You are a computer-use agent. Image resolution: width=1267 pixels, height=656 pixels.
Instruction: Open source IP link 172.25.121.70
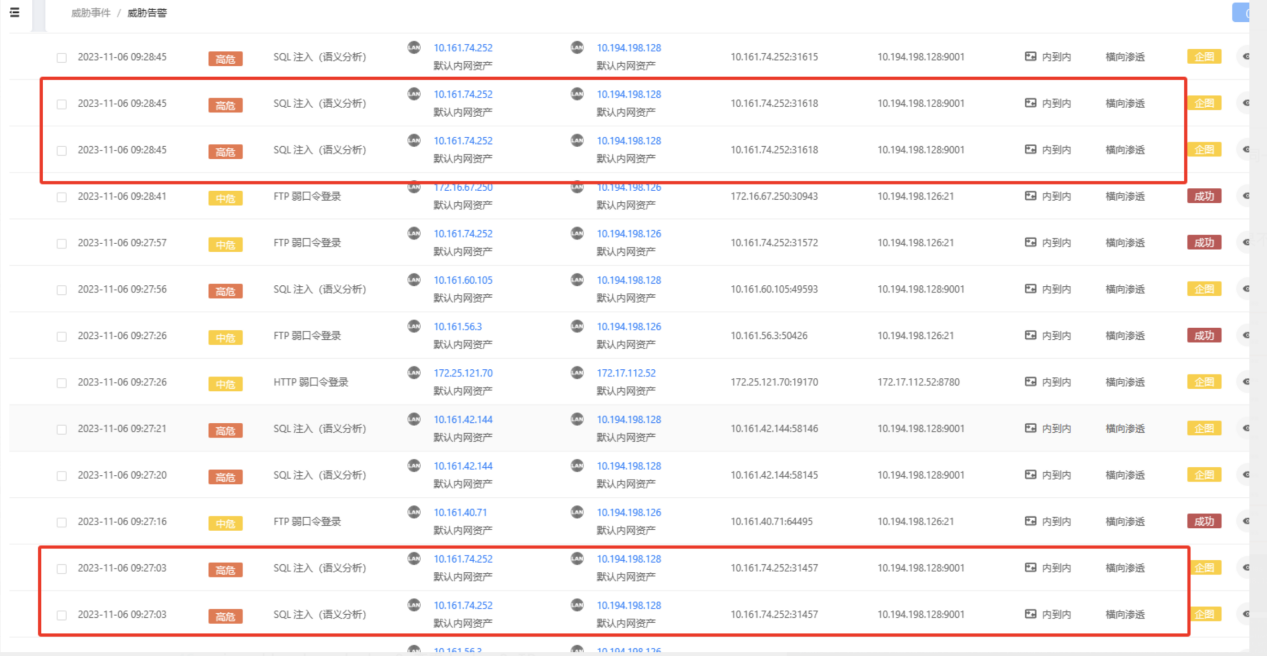463,373
